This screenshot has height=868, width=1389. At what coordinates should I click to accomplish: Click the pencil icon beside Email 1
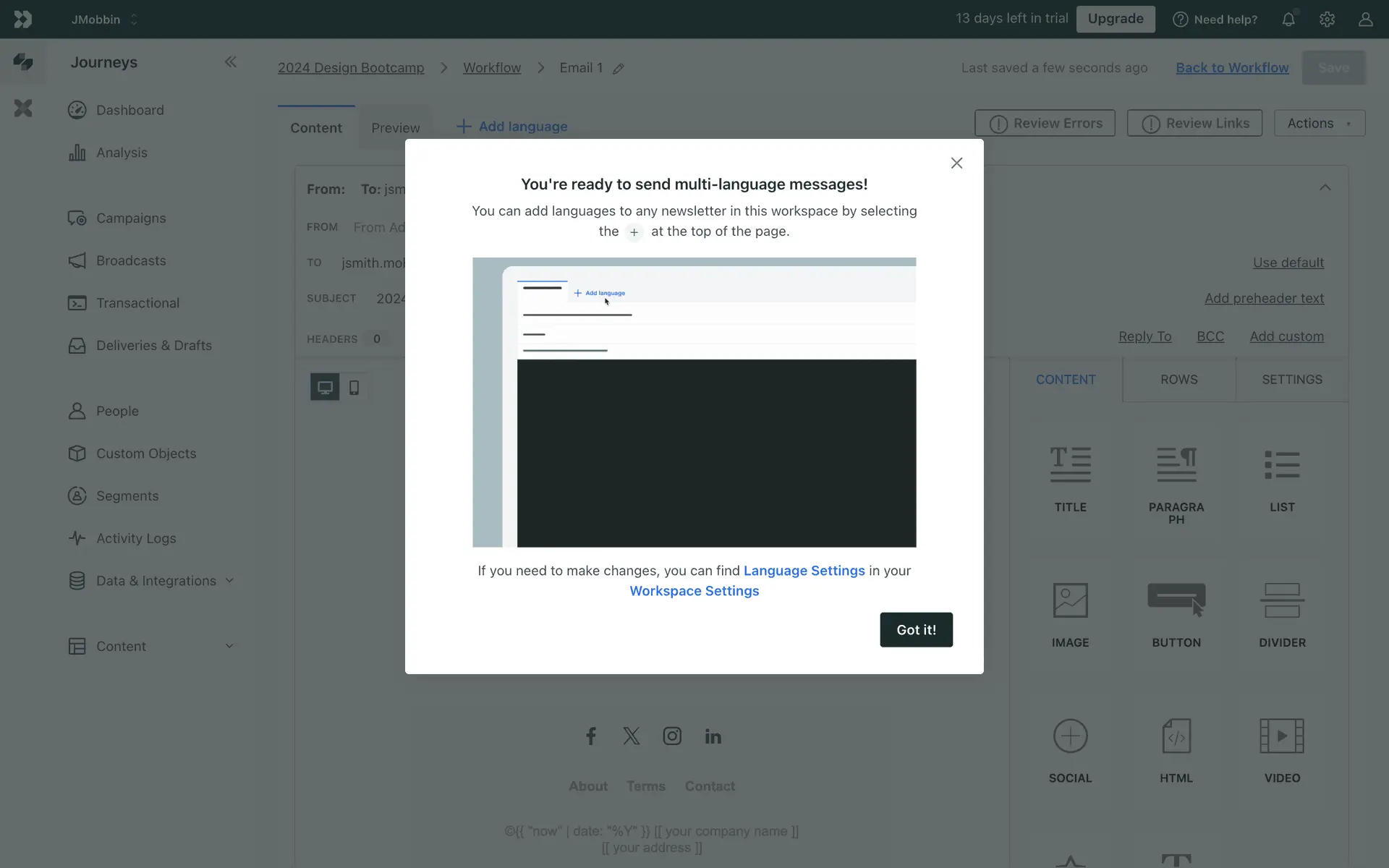619,69
